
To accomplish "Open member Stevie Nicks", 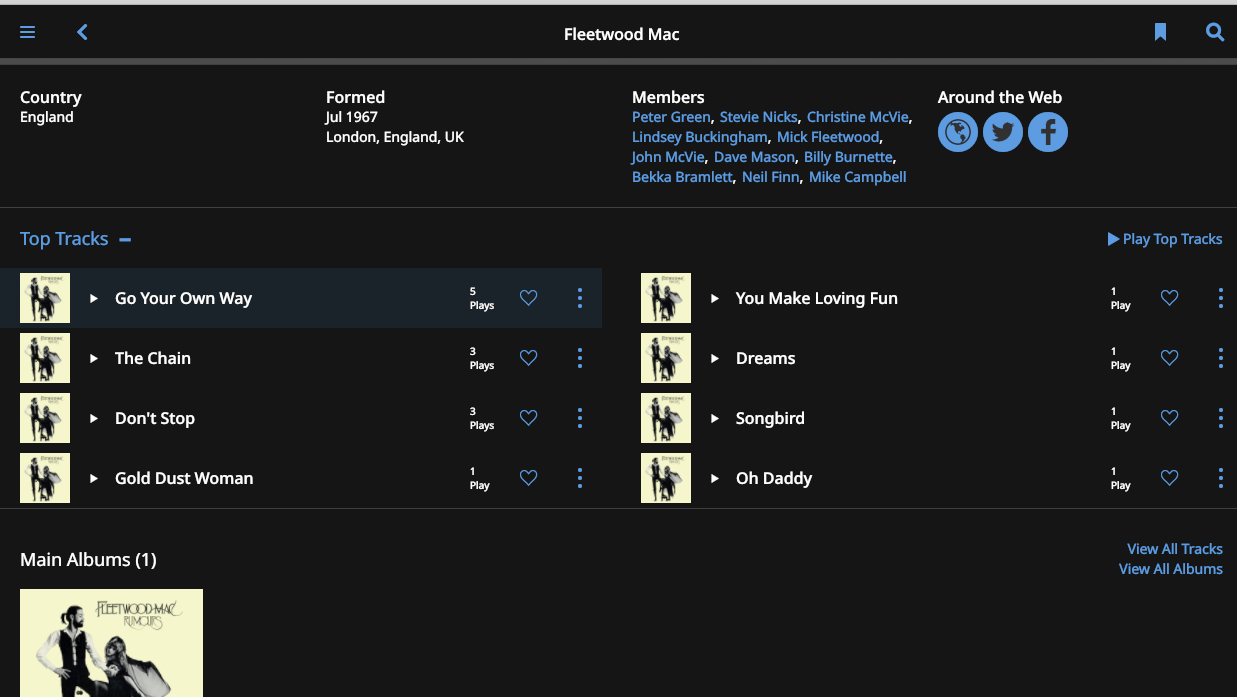I will 759,117.
